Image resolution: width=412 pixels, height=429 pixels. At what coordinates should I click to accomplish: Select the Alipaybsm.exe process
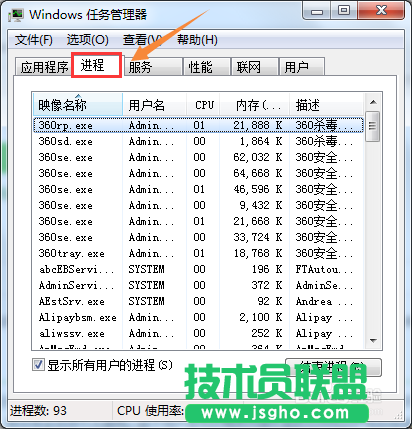[198, 317]
